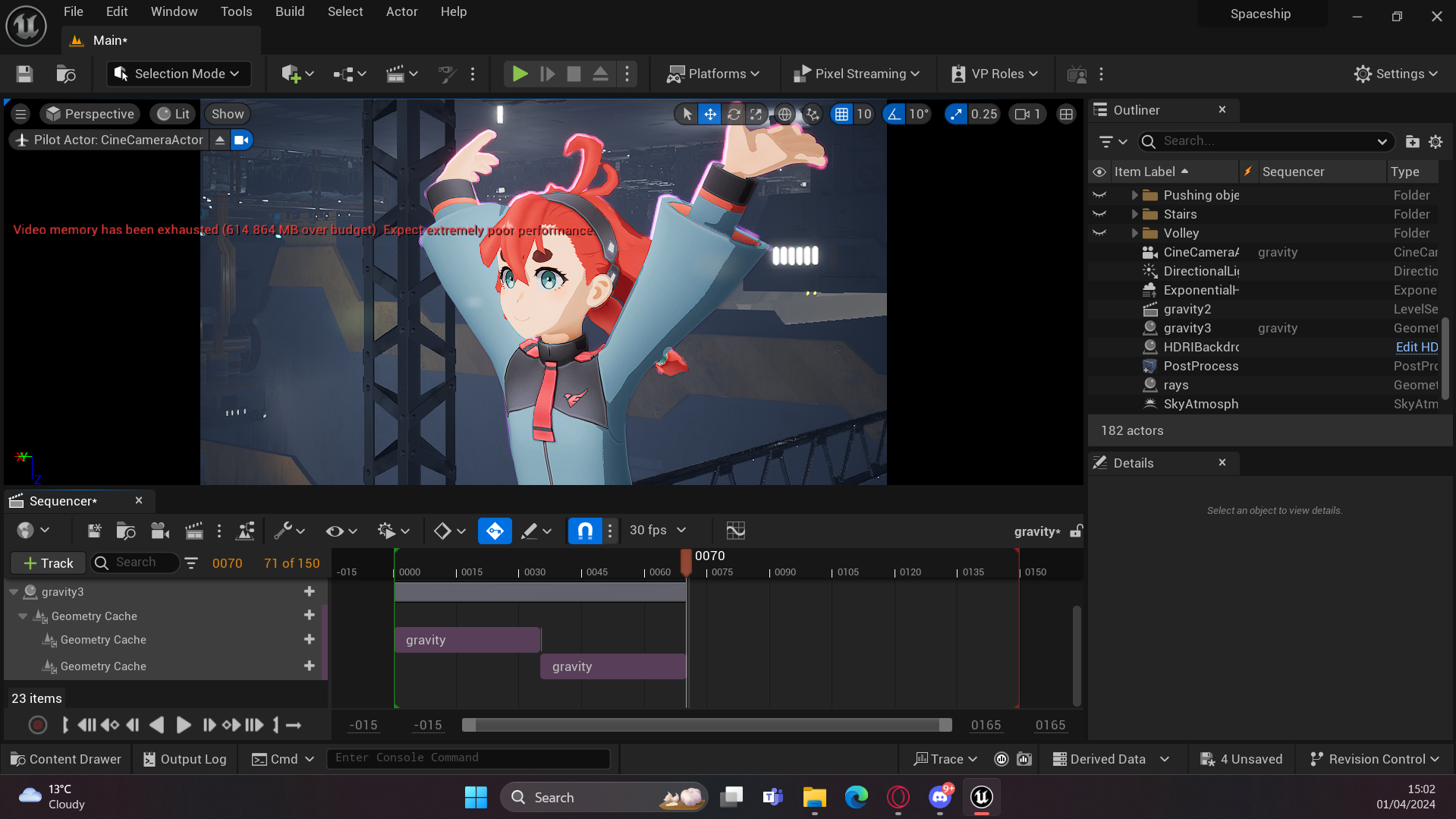
Task: Click the Stop simulation square button
Action: tap(574, 74)
